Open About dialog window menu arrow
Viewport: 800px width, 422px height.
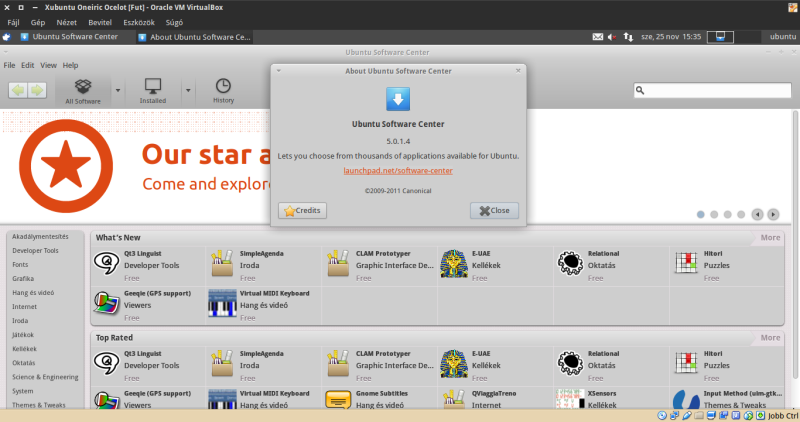pyautogui.click(x=279, y=71)
